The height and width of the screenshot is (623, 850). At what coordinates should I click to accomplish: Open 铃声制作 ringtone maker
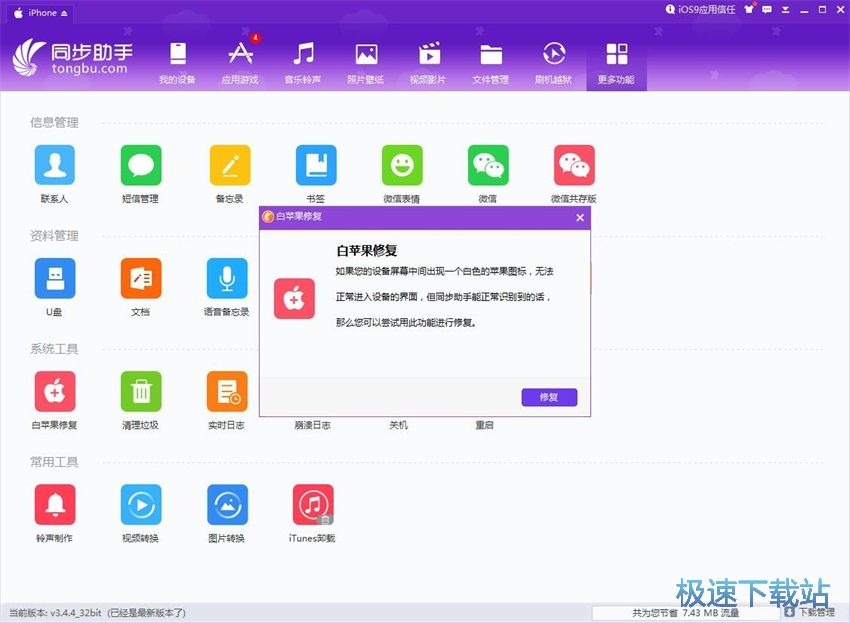55,504
